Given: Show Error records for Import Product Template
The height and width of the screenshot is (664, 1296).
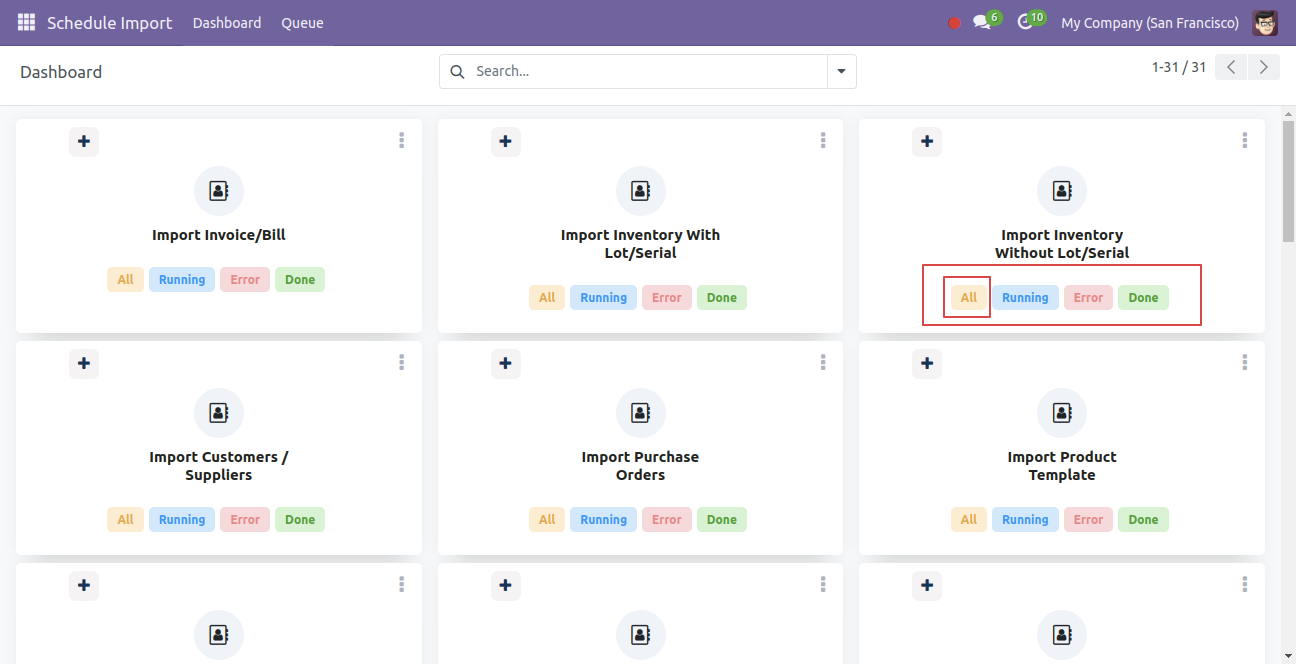Looking at the screenshot, I should [x=1088, y=520].
